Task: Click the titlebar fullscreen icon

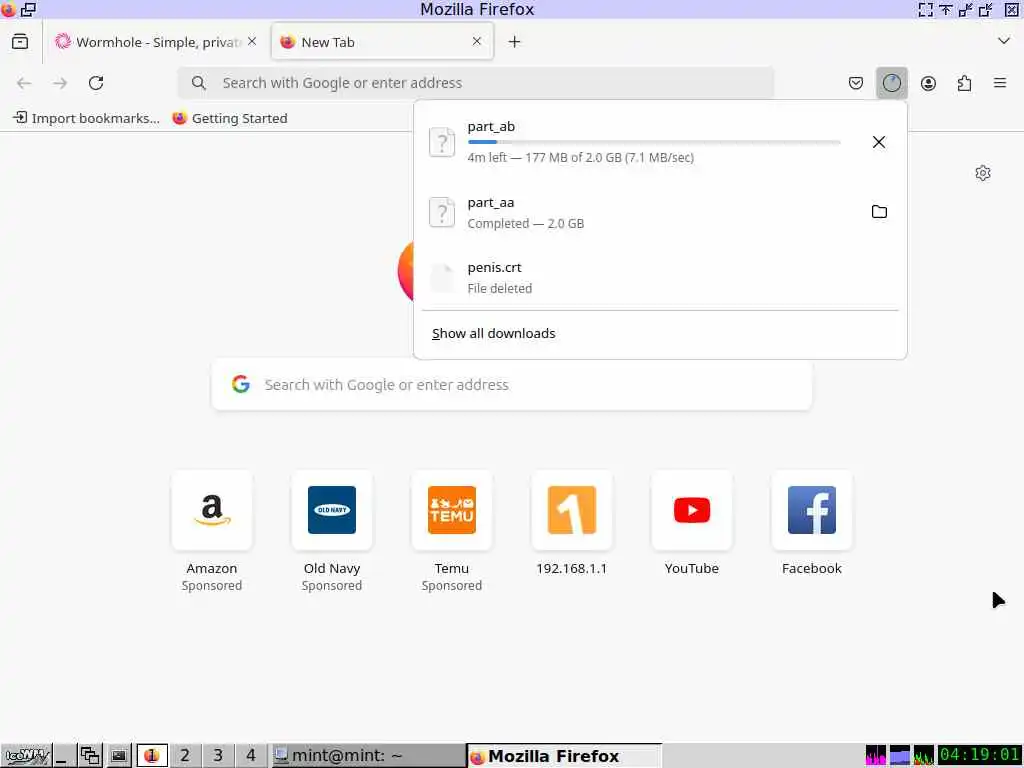Action: point(925,9)
